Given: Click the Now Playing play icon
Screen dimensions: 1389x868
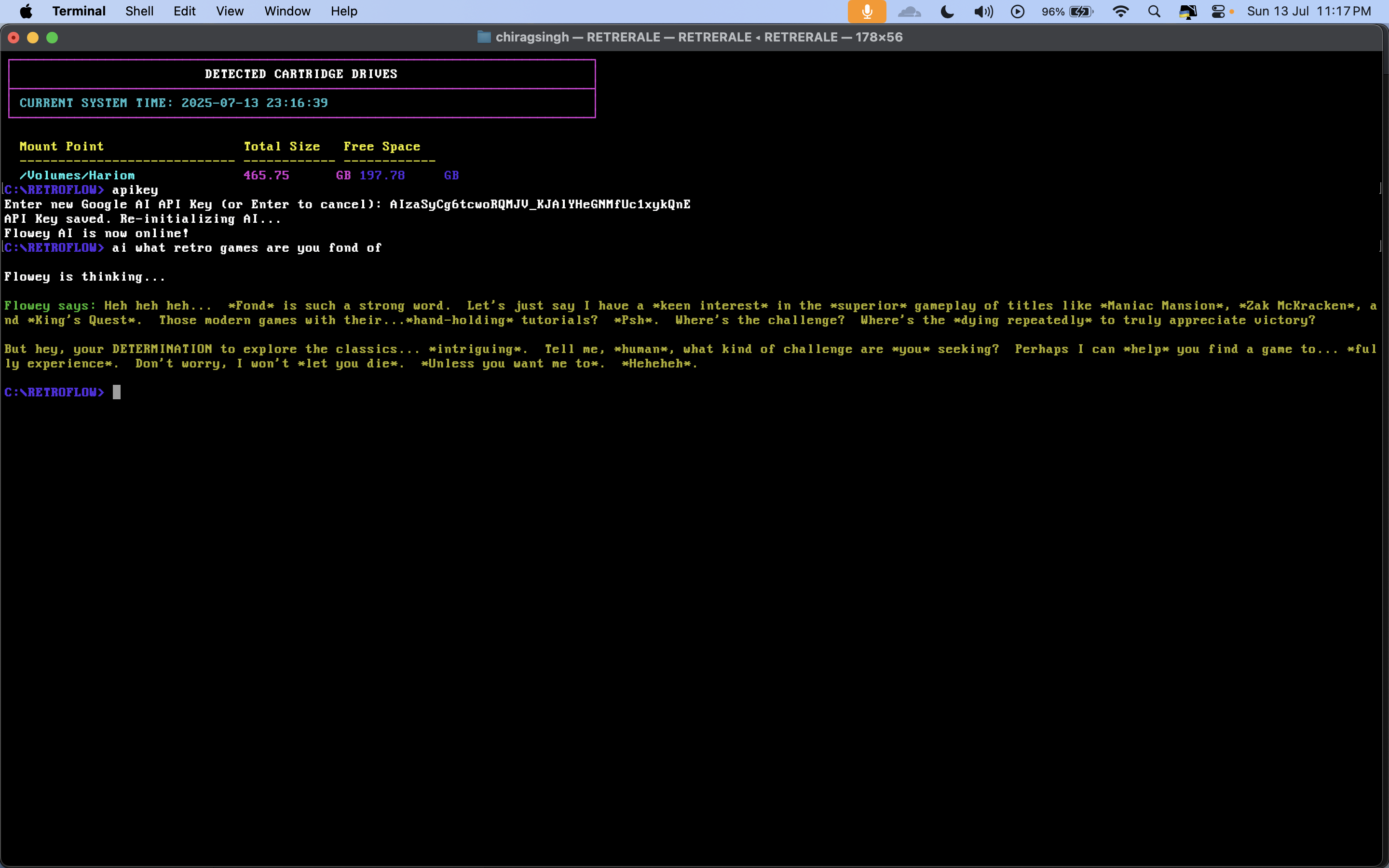Looking at the screenshot, I should click(x=1017, y=12).
